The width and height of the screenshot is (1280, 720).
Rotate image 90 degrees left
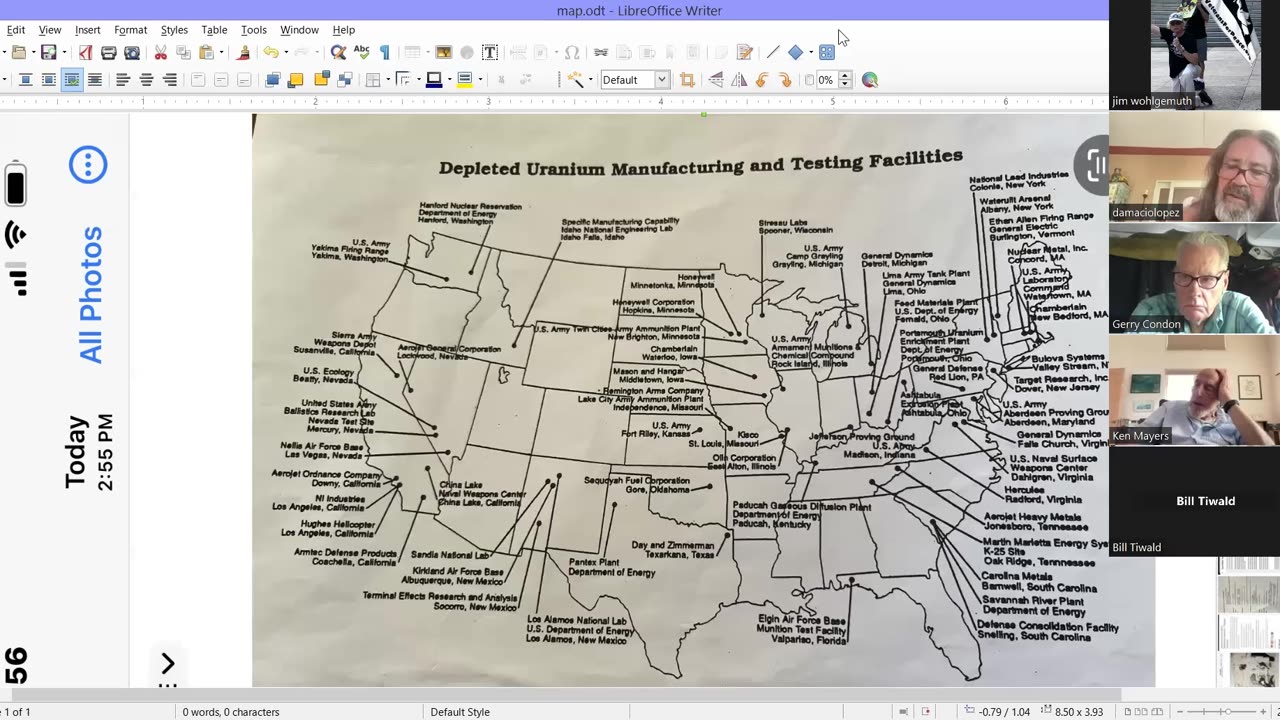762,80
